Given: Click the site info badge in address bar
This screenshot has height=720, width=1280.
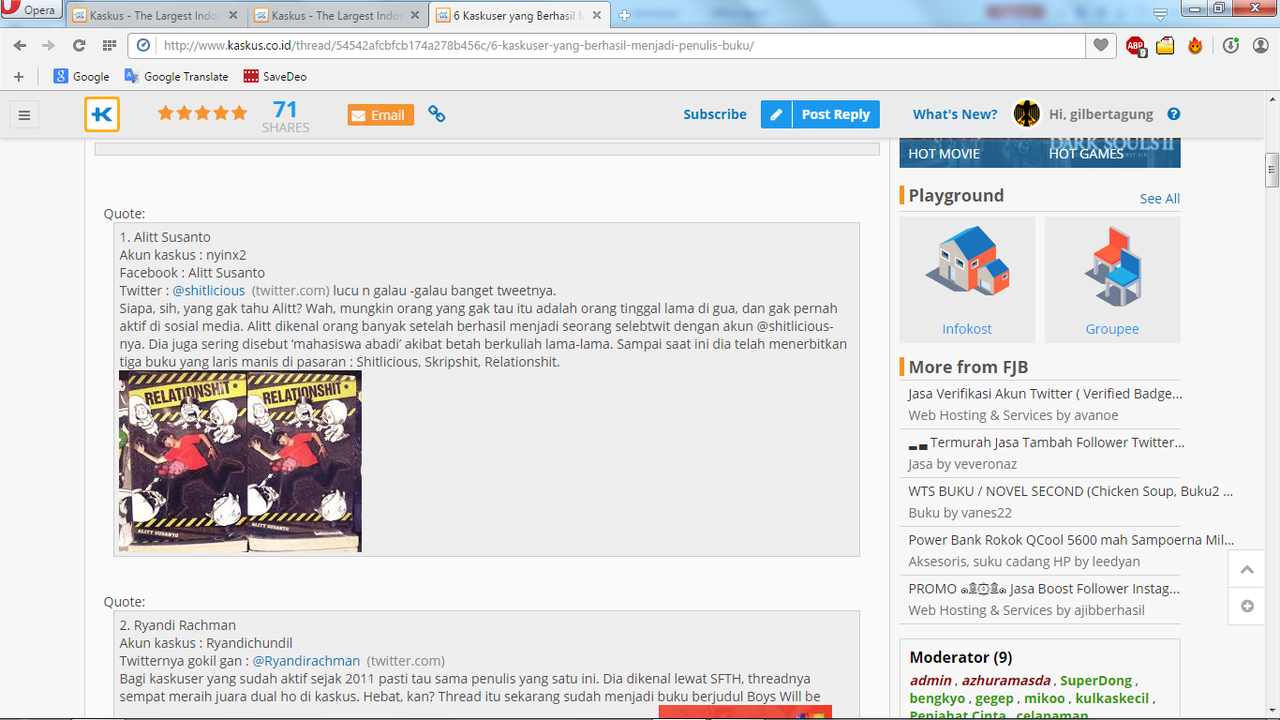Looking at the screenshot, I should point(143,46).
